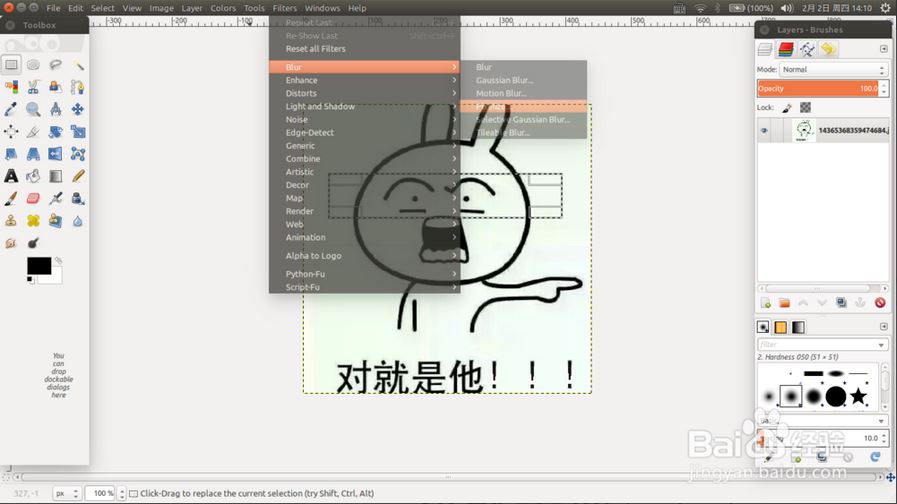Select the Shear tool
The height and width of the screenshot is (504, 897).
11,154
